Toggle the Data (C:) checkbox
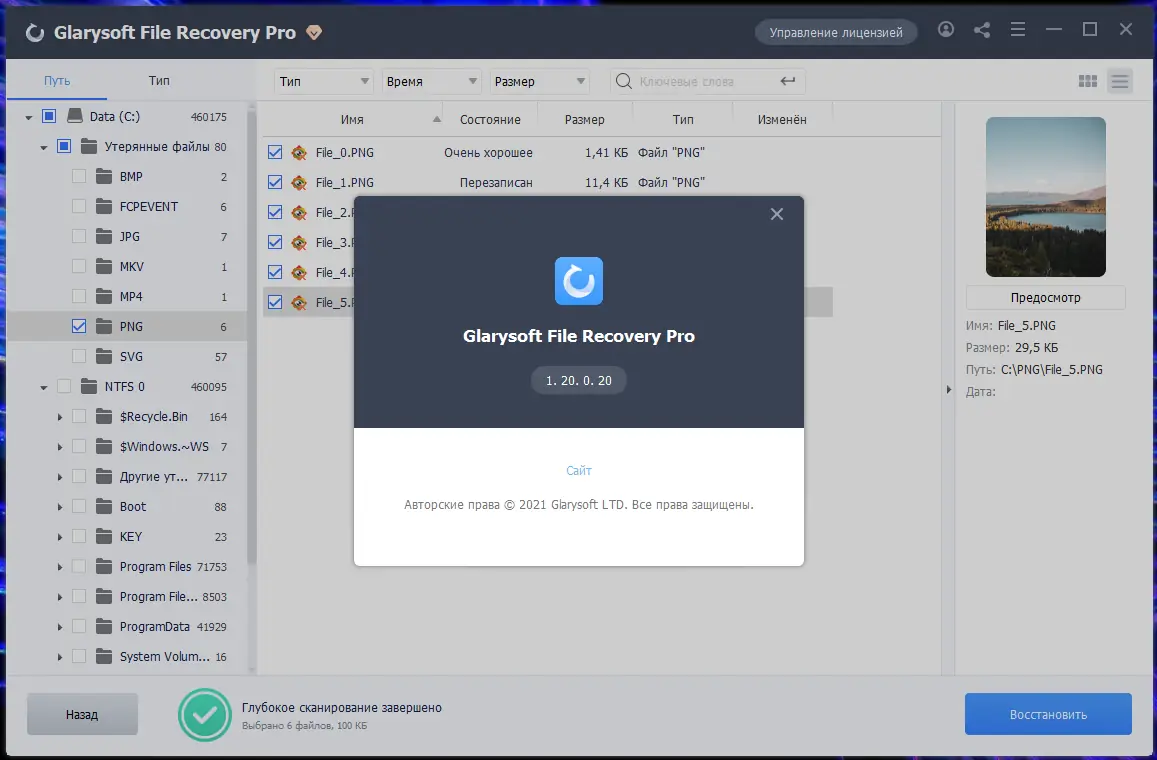Screen dimensions: 1157x760 [49, 116]
